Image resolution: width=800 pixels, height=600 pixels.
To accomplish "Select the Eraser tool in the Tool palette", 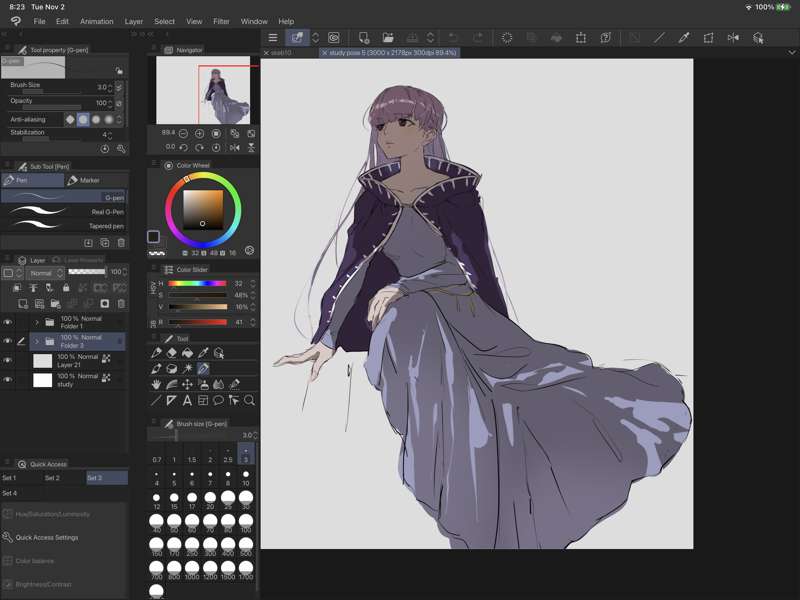I will 172,353.
